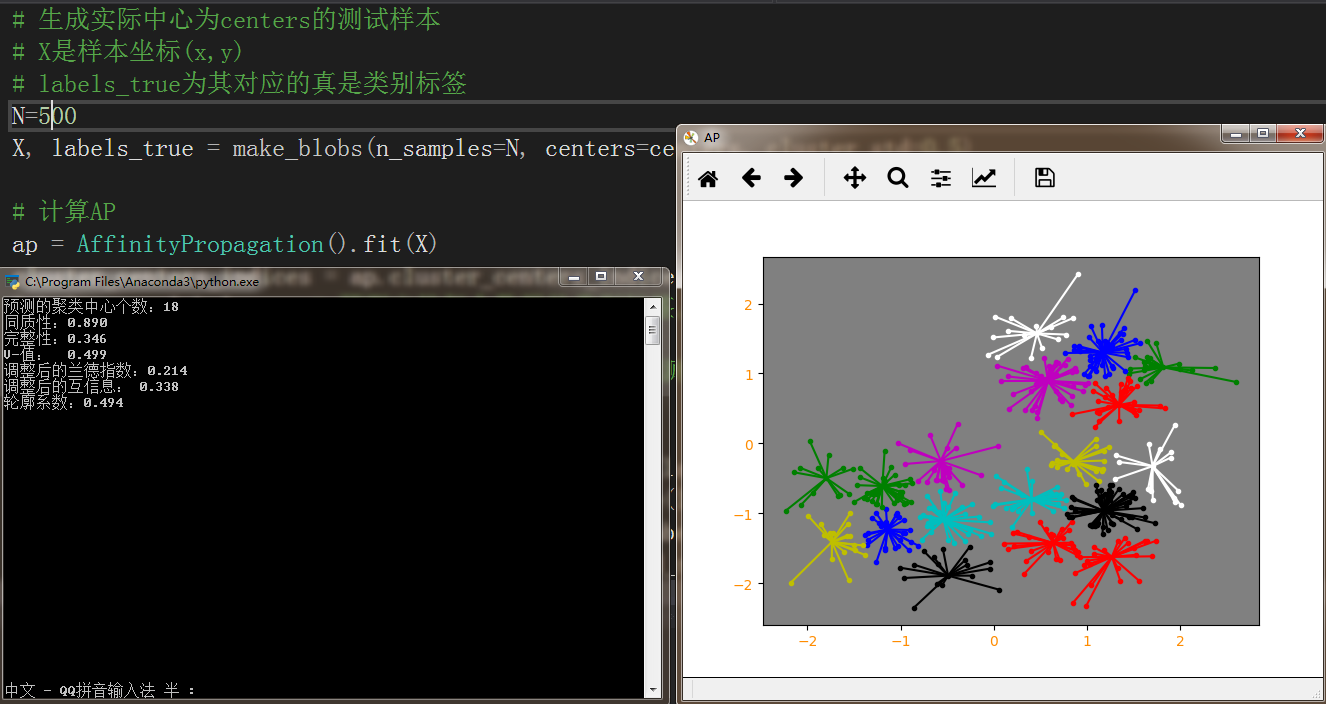This screenshot has height=704, width=1326.
Task: Click the y-axis tick label 2
Action: [748, 304]
